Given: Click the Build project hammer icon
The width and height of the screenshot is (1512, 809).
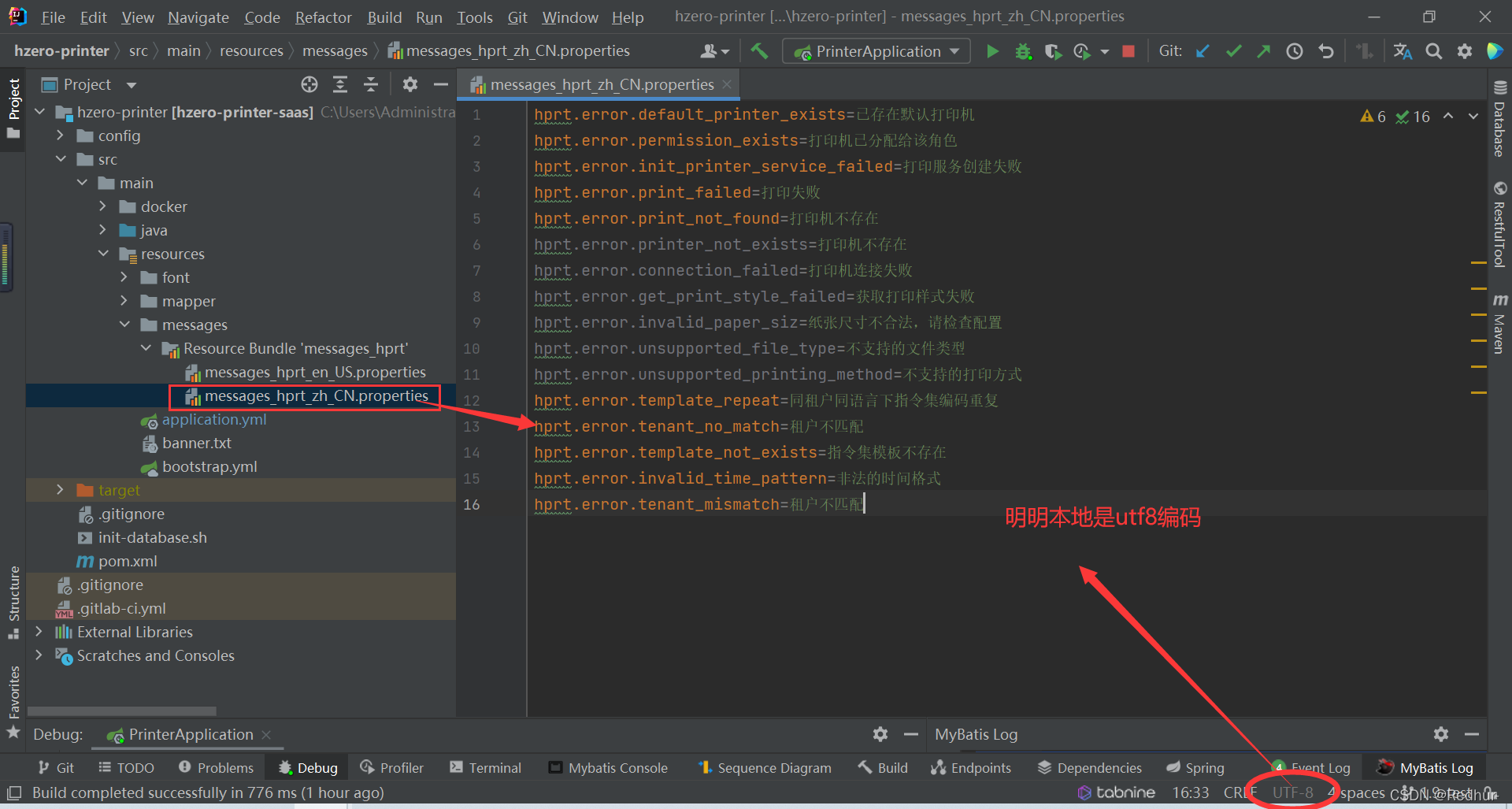Looking at the screenshot, I should tap(759, 51).
